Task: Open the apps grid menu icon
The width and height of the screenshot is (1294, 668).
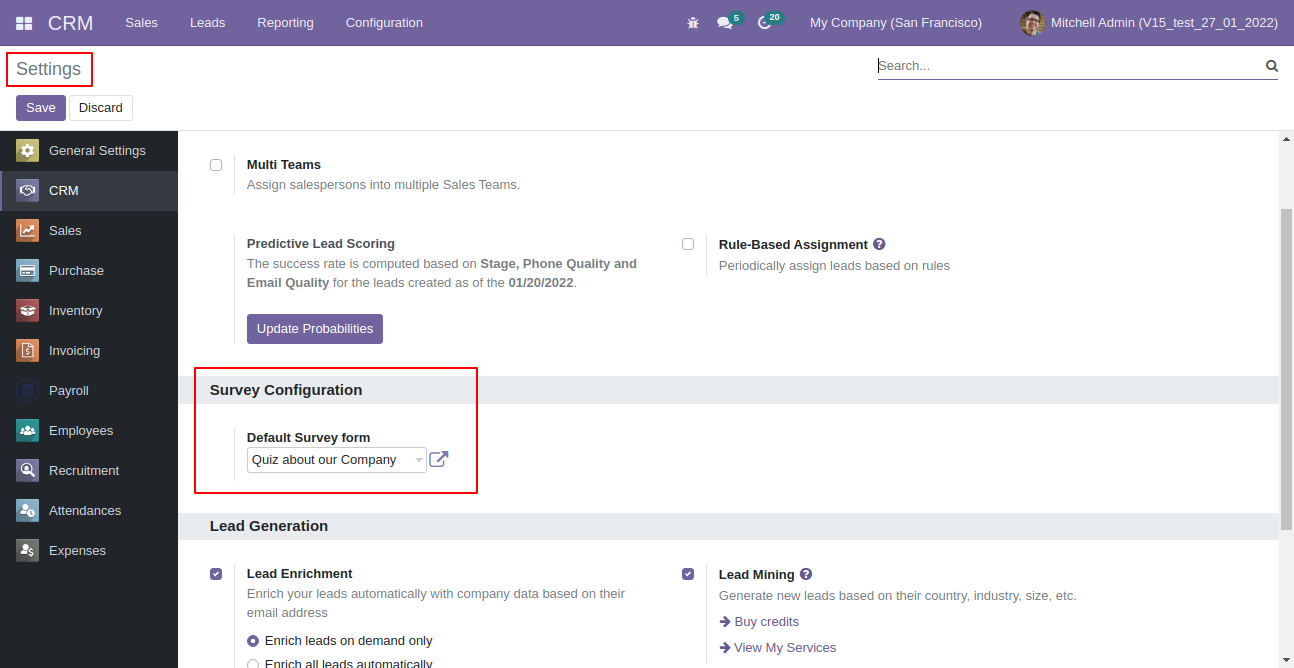Action: (24, 23)
